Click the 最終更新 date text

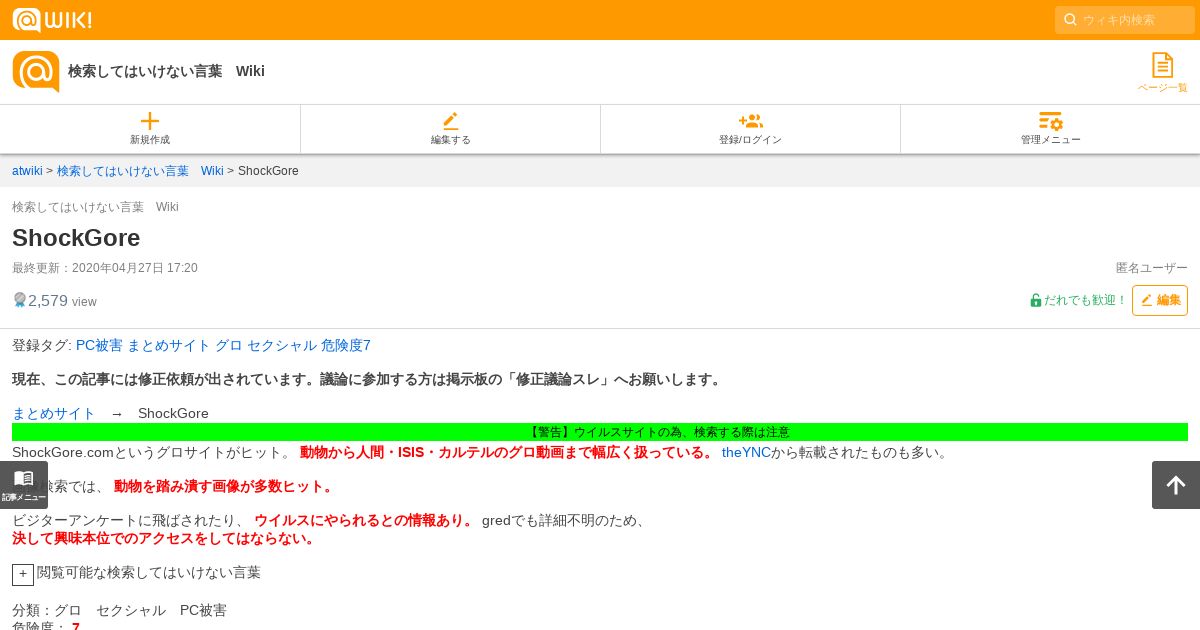105,268
